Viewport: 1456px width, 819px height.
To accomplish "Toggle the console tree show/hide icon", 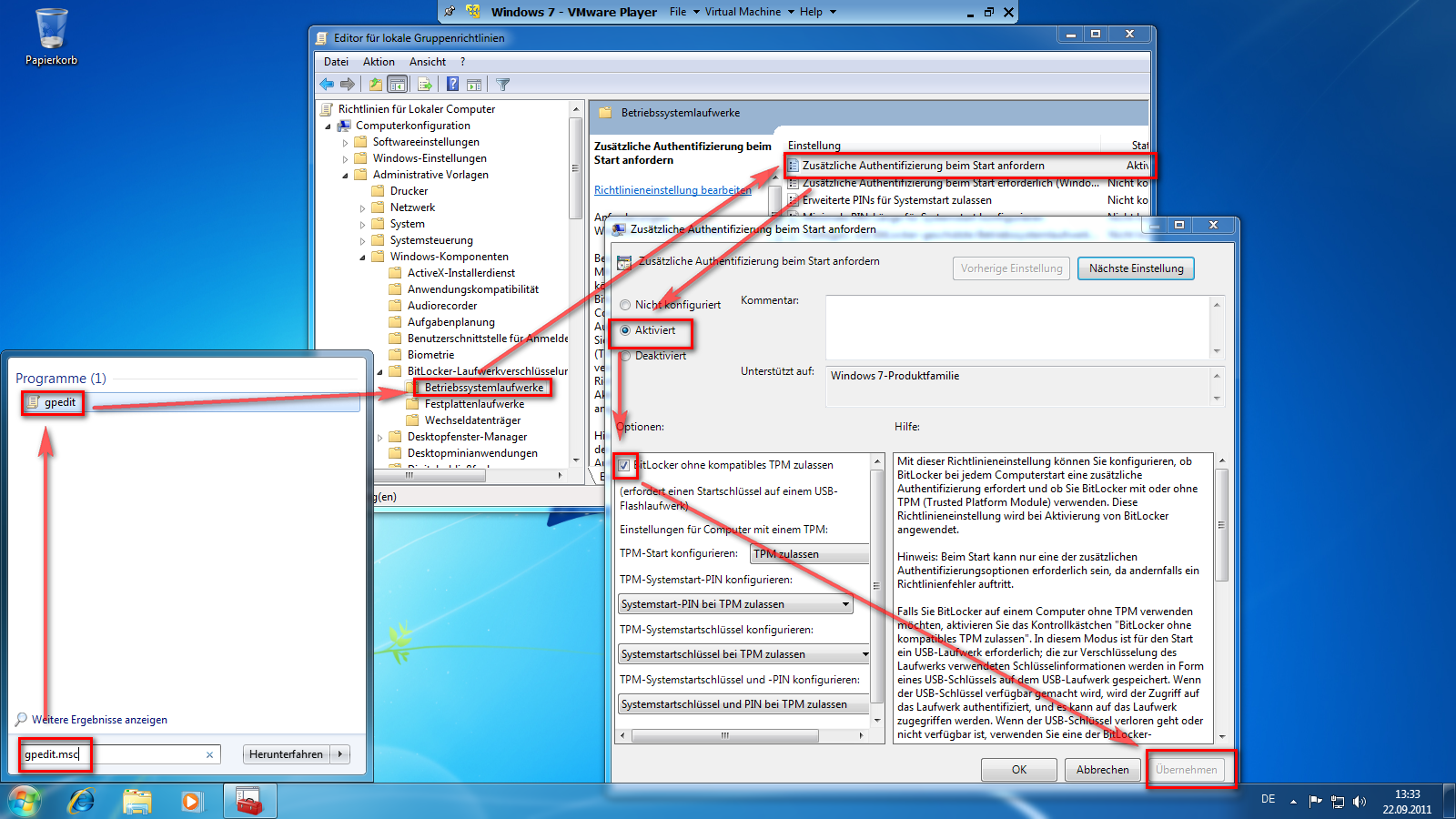I will [397, 85].
